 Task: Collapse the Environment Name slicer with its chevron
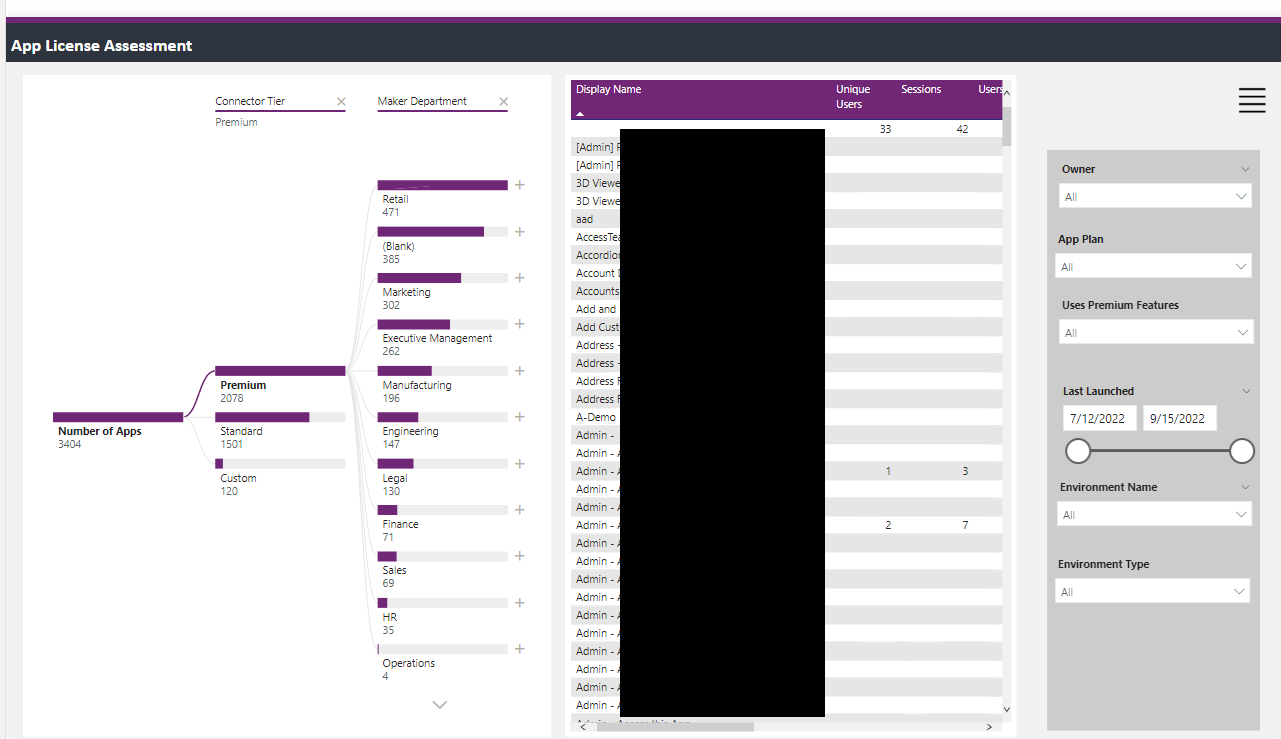click(x=1247, y=487)
